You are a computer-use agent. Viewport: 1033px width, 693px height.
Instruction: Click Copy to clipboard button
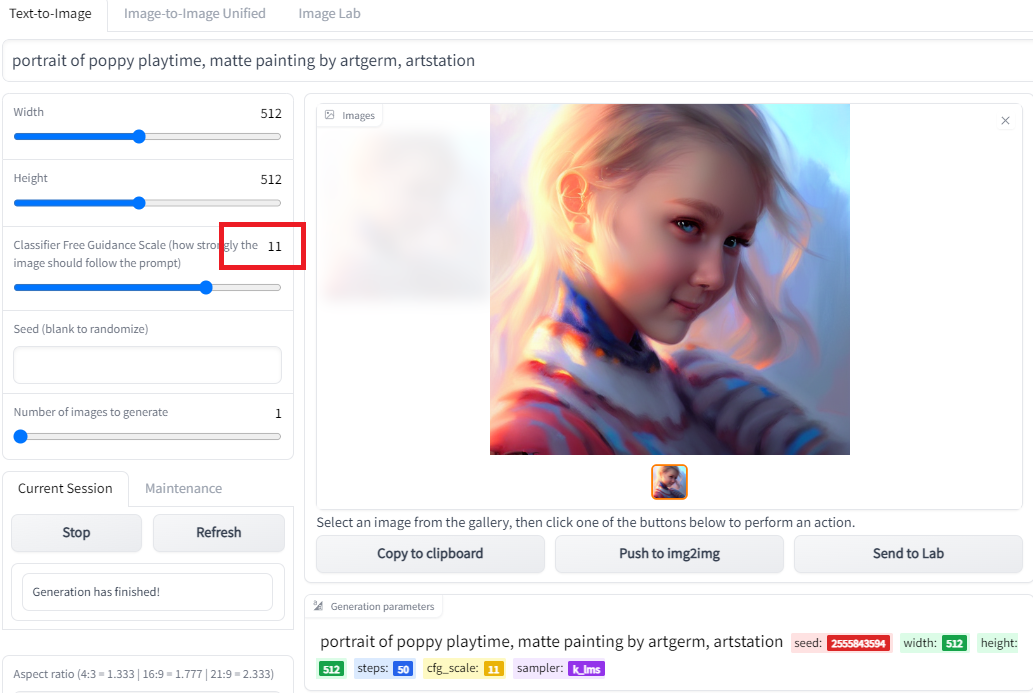pos(430,554)
